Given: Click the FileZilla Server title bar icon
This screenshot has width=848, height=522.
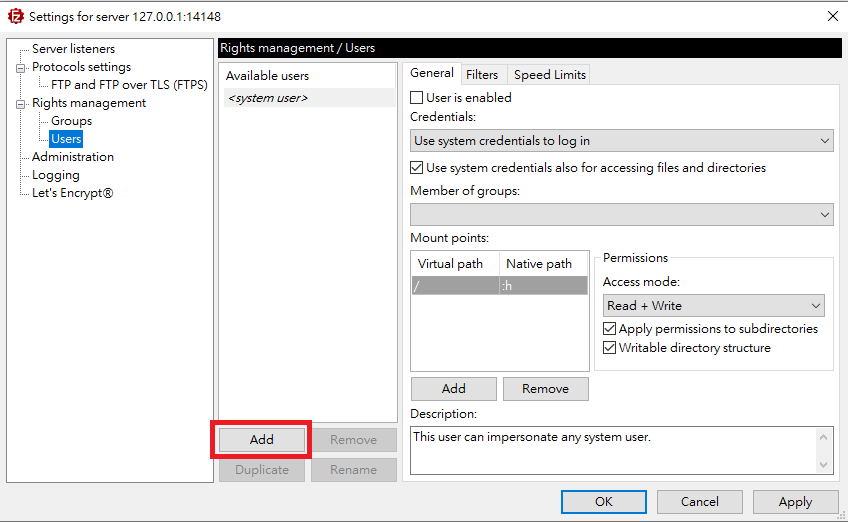Looking at the screenshot, I should click(x=16, y=16).
